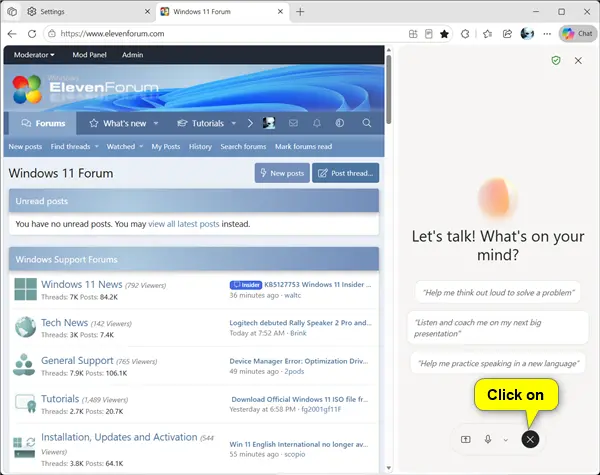Open the Windows 11 News forum
This screenshot has height=475, width=600.
(x=82, y=284)
